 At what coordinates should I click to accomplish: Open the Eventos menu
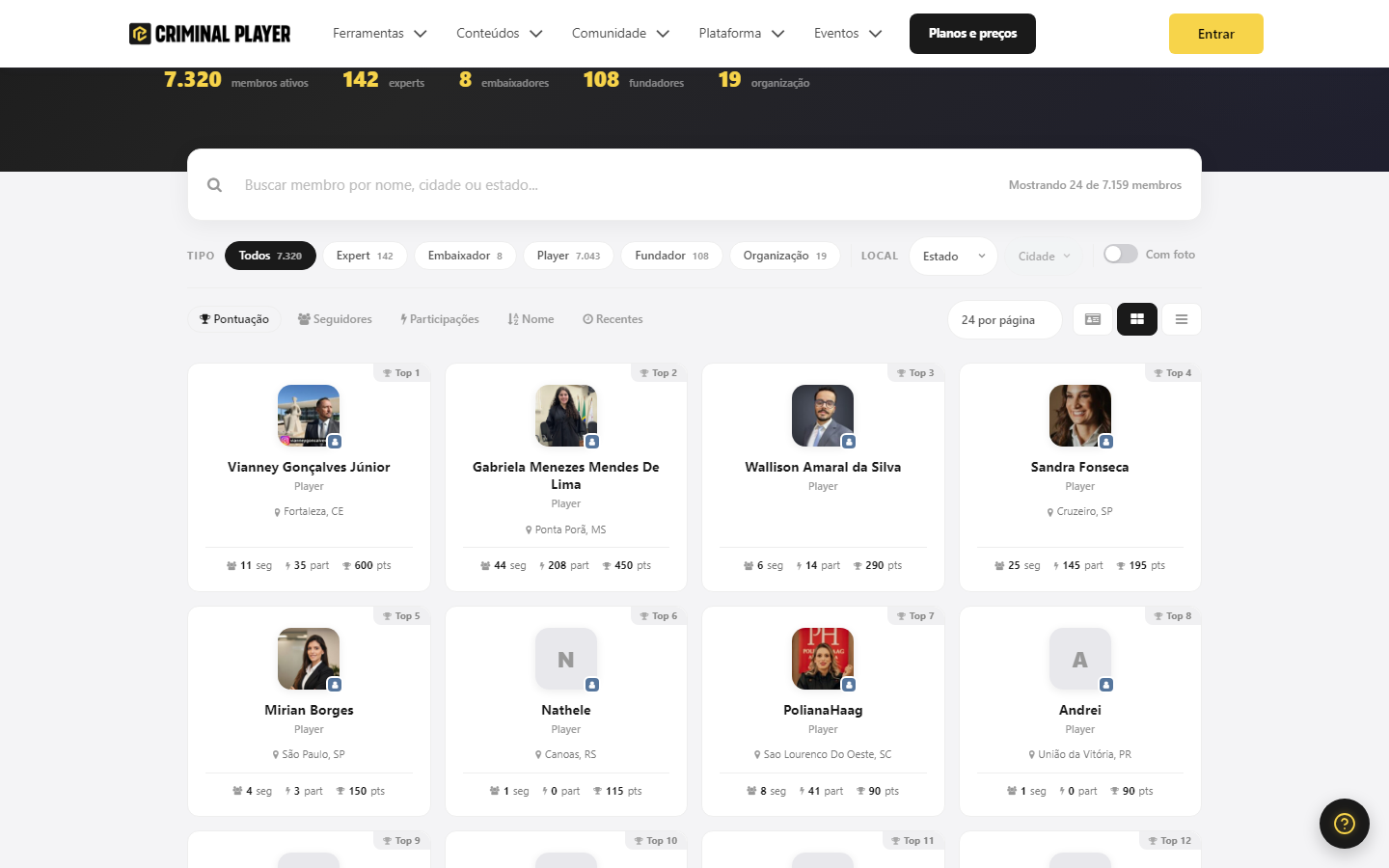[847, 33]
